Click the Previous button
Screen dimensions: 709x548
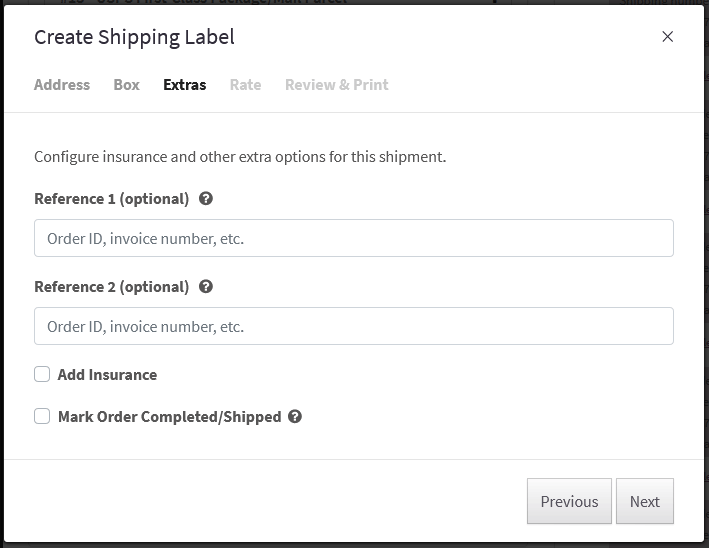click(569, 501)
